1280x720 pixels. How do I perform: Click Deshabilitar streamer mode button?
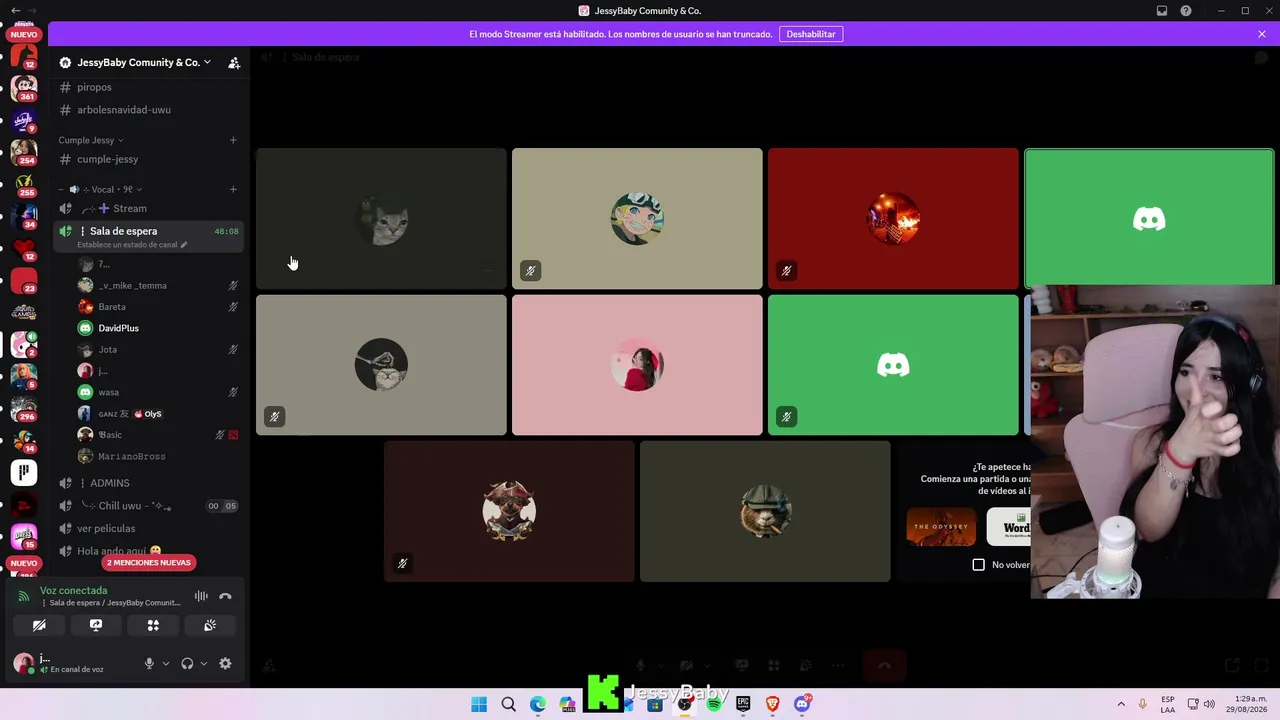[811, 34]
